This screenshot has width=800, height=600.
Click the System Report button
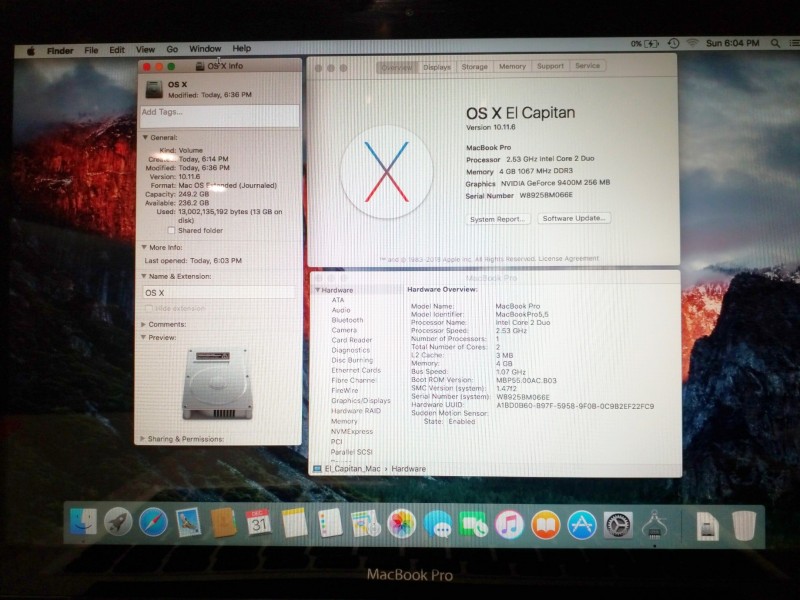pos(497,219)
